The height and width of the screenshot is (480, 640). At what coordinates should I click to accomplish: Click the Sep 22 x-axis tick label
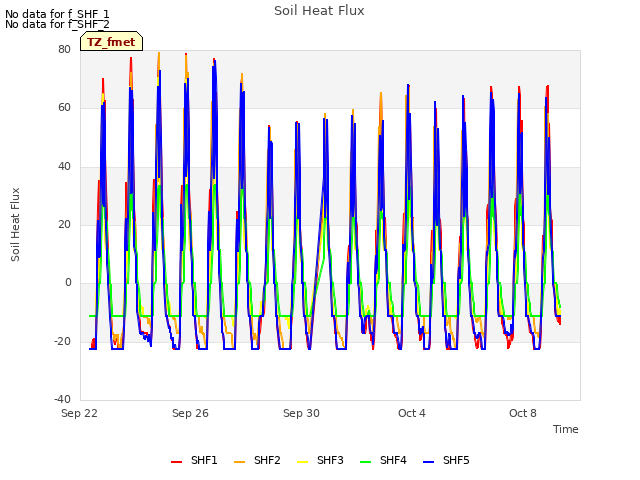tap(79, 413)
